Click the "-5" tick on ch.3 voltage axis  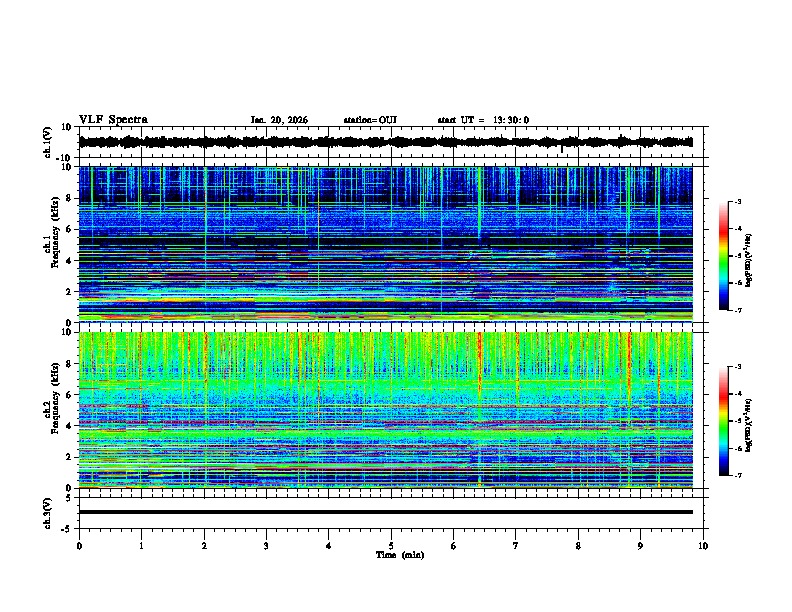click(x=67, y=529)
